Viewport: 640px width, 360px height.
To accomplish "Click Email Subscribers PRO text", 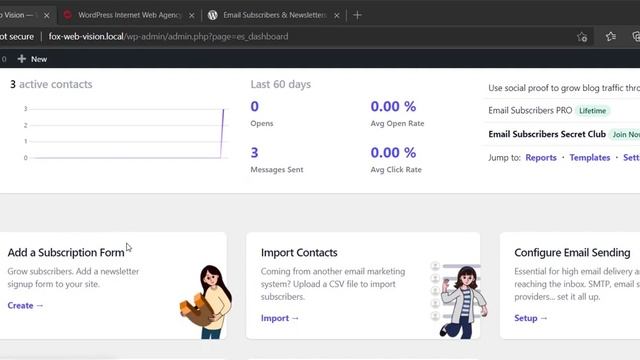I will (x=530, y=111).
